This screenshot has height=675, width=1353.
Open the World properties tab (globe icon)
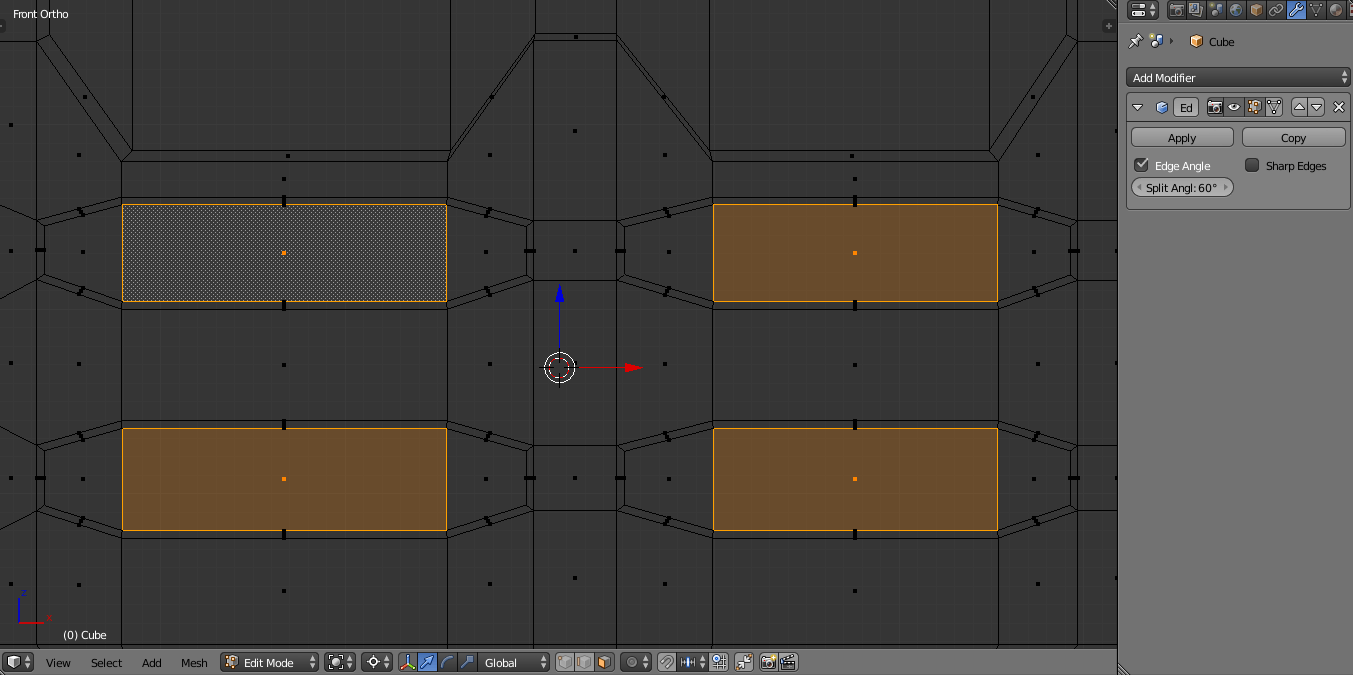(1236, 10)
